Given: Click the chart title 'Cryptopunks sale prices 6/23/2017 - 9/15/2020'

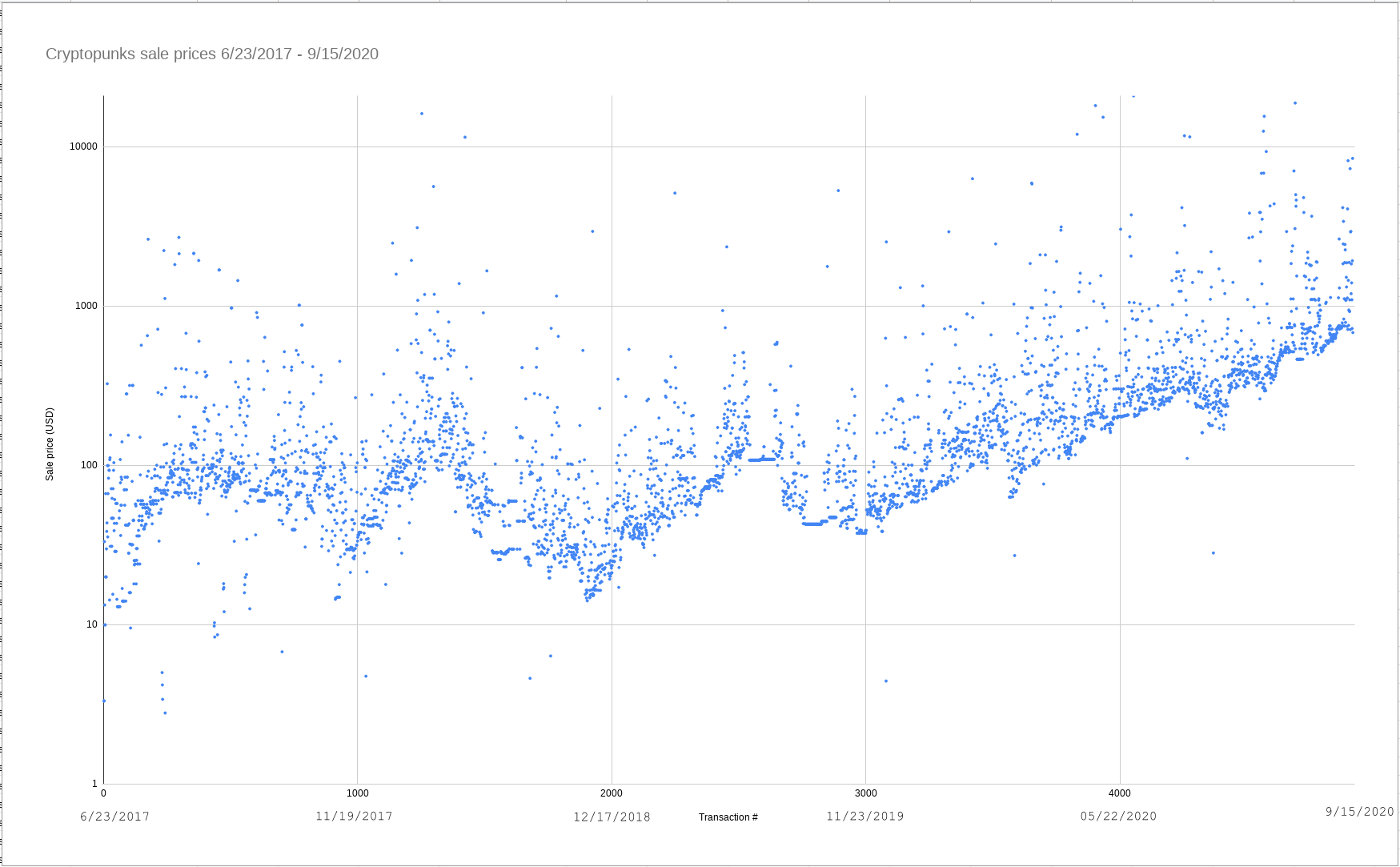Looking at the screenshot, I should pyautogui.click(x=212, y=54).
